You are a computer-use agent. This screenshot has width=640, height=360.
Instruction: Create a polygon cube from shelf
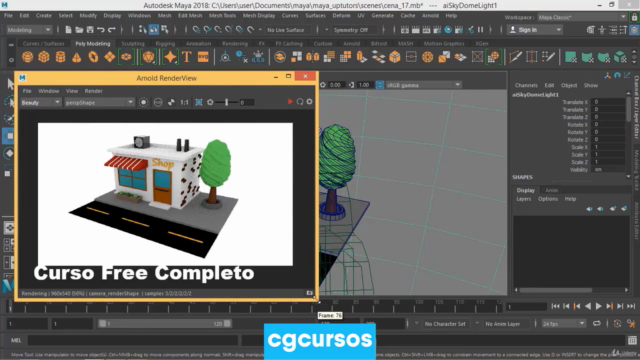44,57
